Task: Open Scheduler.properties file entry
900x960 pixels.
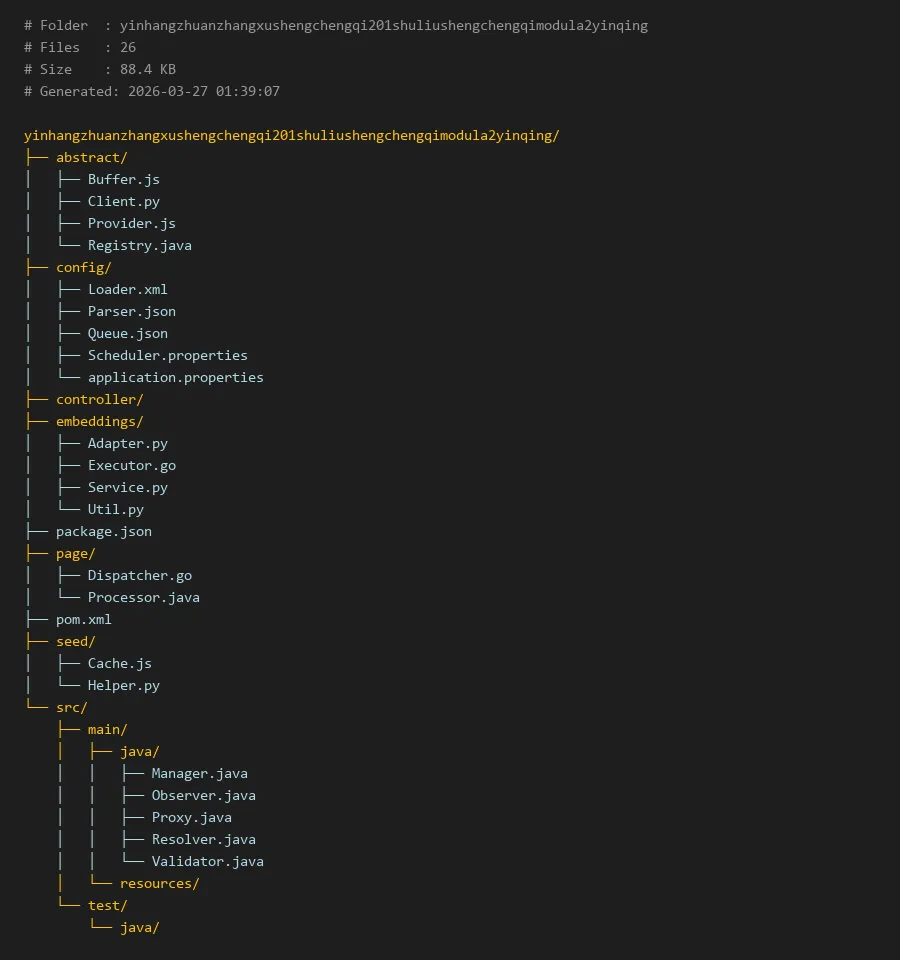Action: point(167,355)
